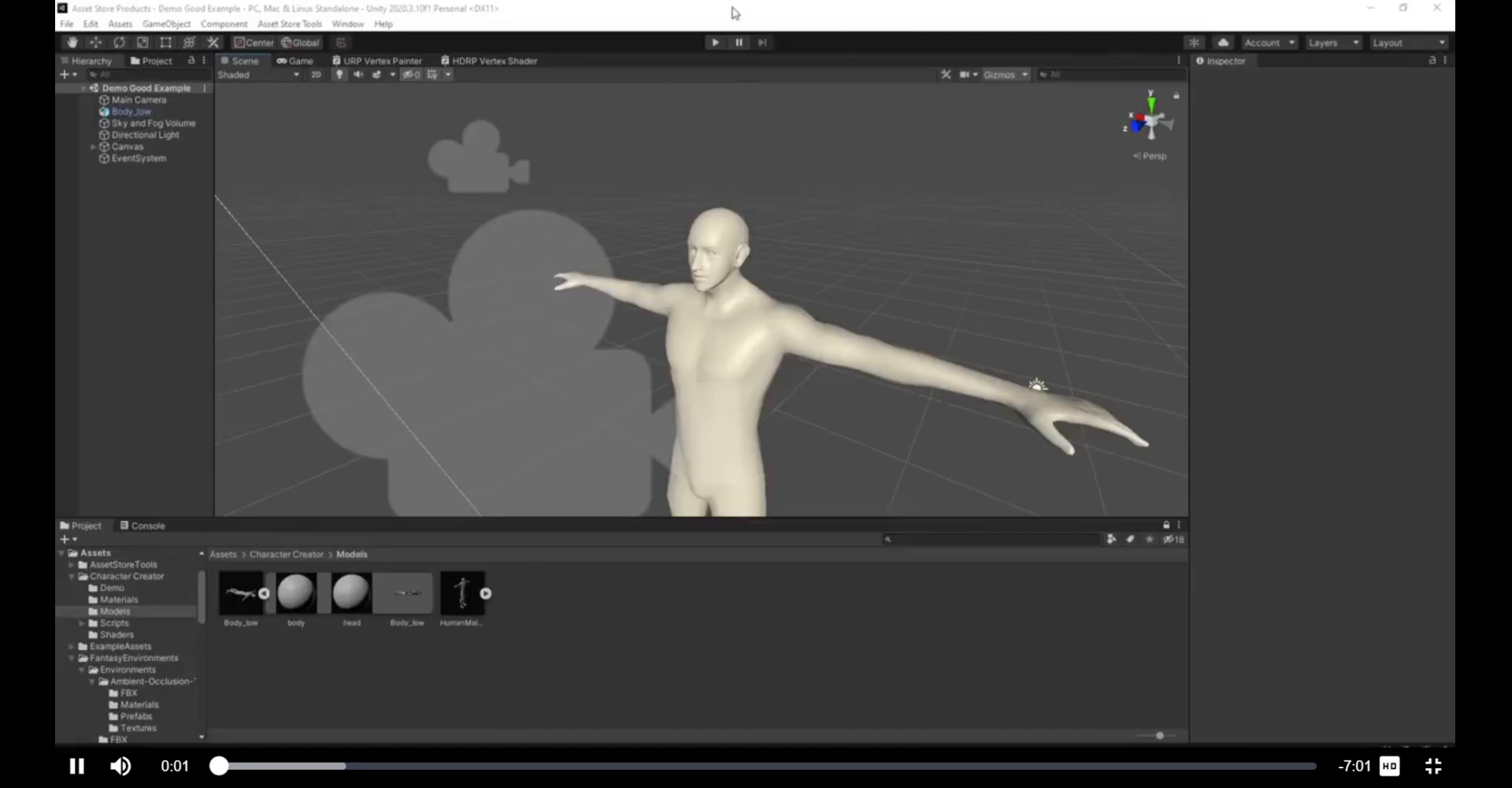
Task: Toggle 2D scene view mode
Action: point(316,75)
